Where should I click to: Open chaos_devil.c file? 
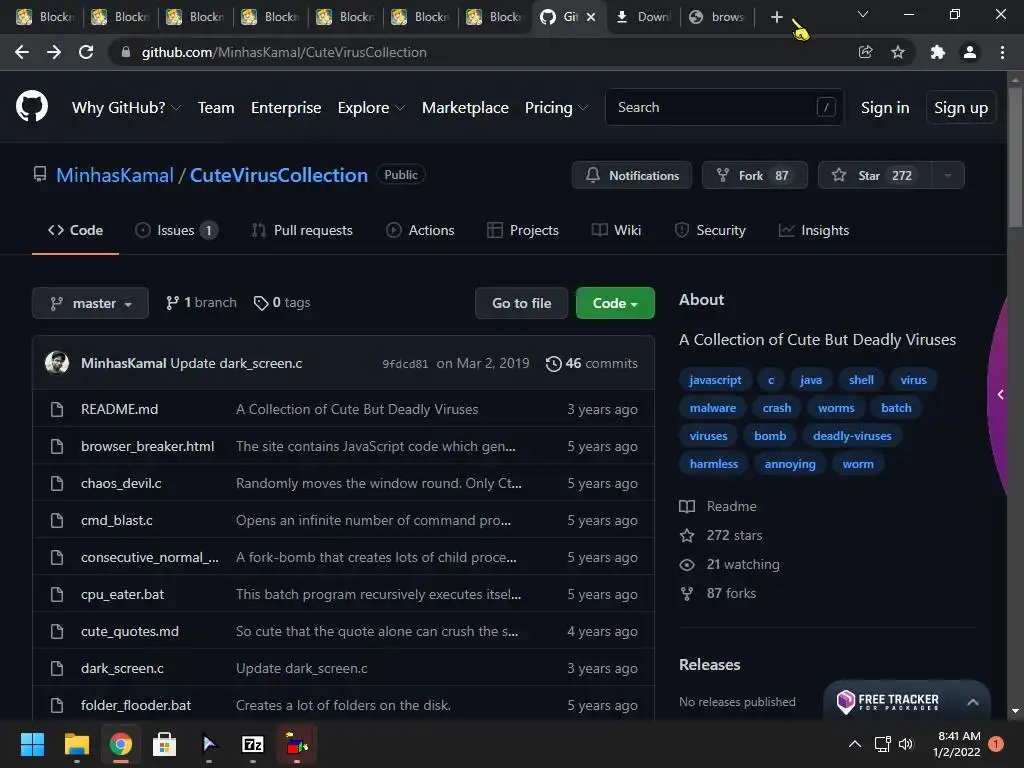121,483
